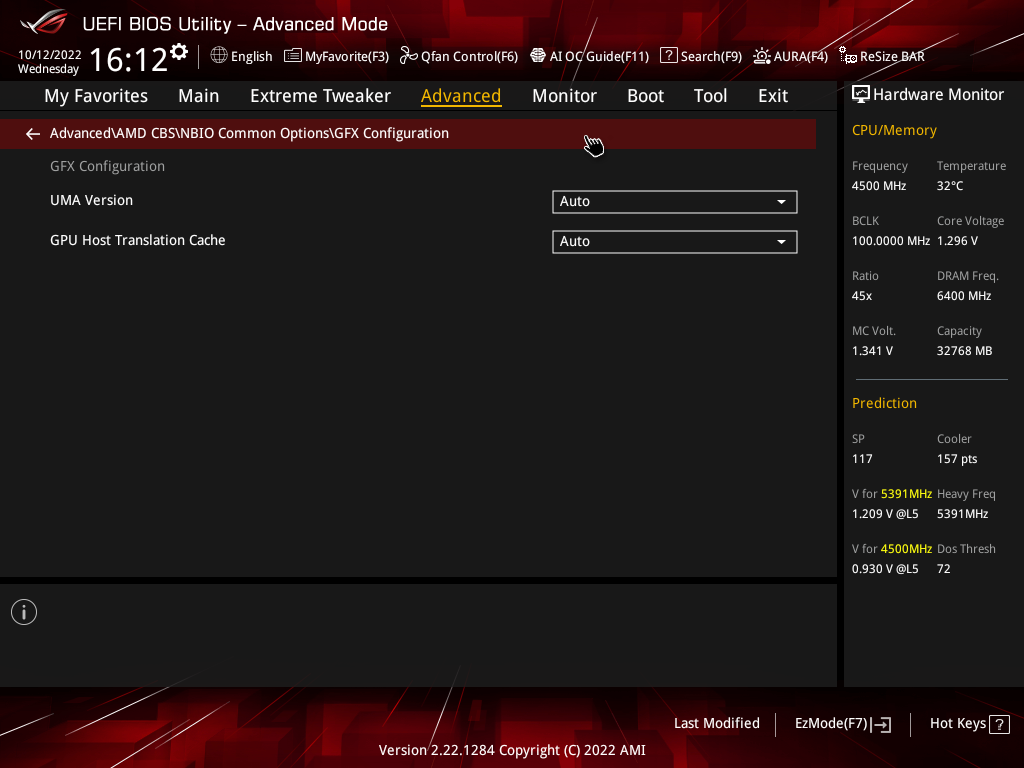Screen dimensions: 1024x768
Task: Click the globe language icon
Action: (x=219, y=56)
